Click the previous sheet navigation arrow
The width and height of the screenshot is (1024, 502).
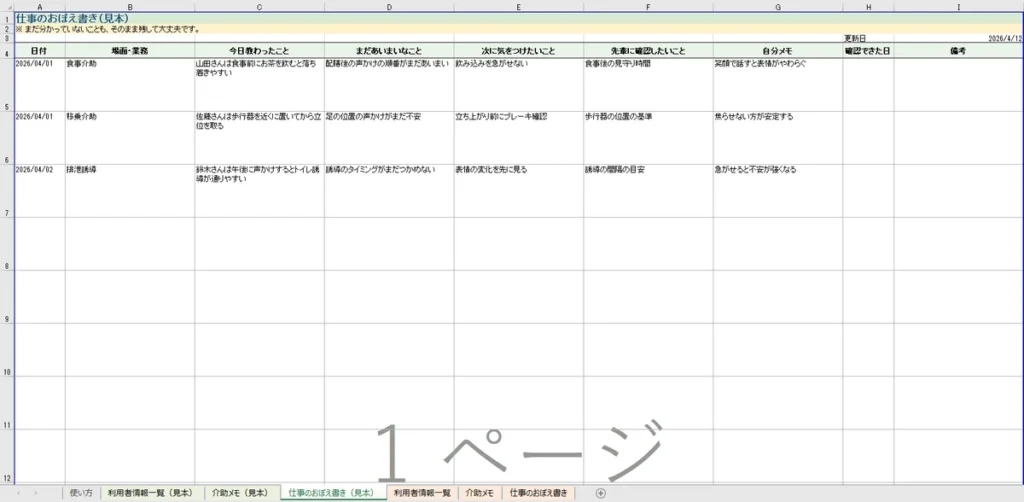click(20, 493)
